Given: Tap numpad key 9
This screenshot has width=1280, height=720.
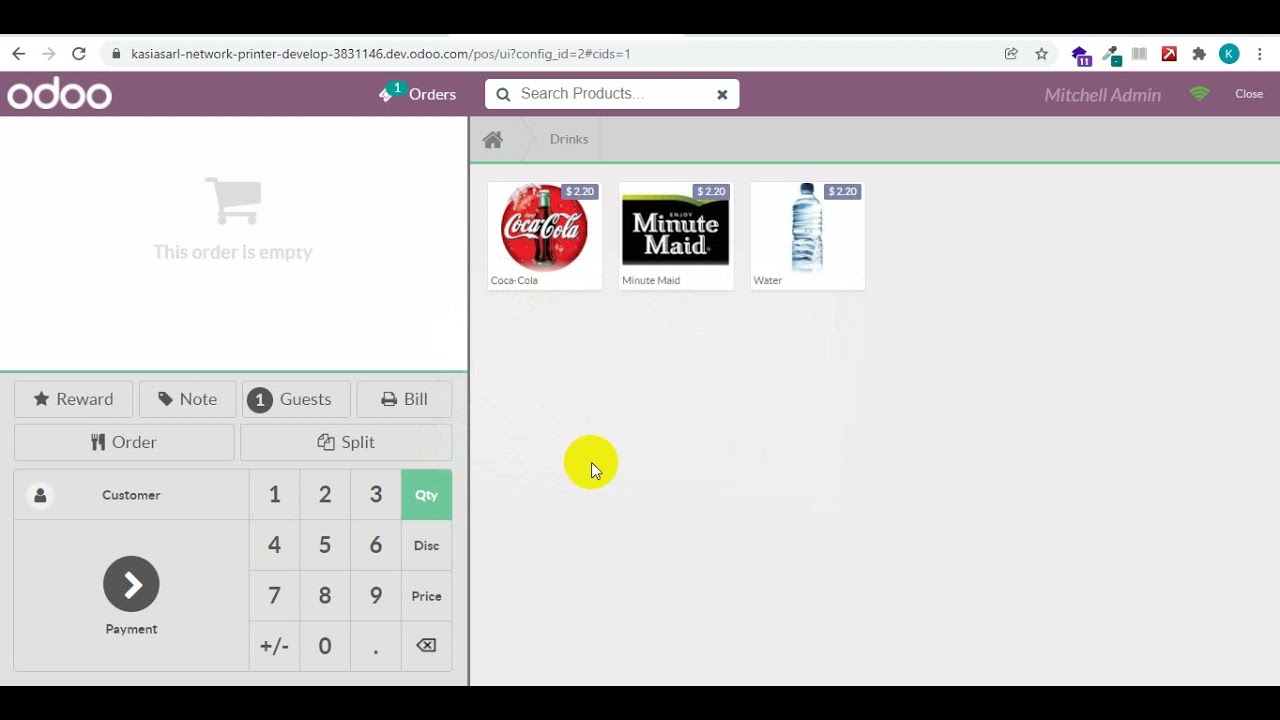Looking at the screenshot, I should tap(376, 596).
